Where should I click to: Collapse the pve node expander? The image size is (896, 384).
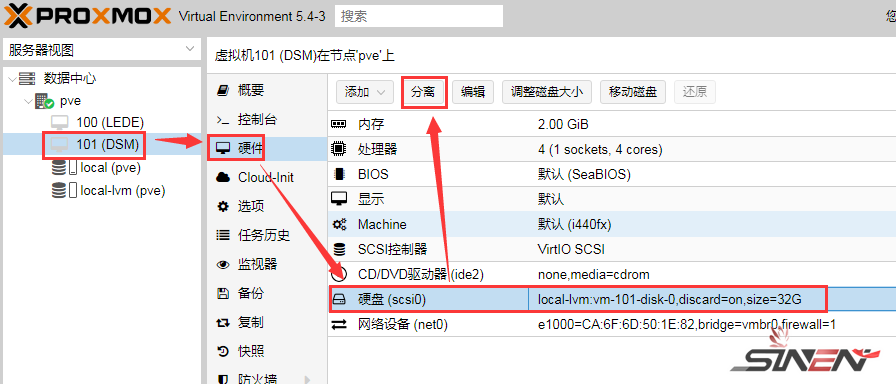[x=27, y=101]
